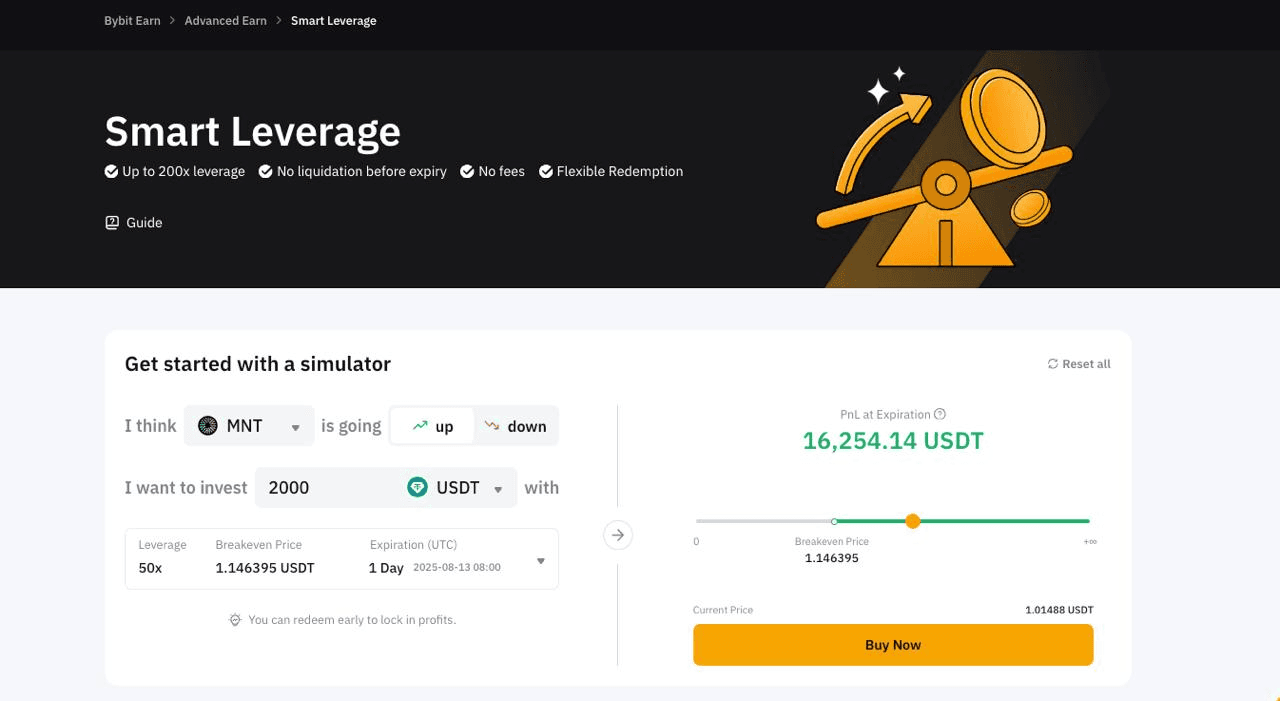Click the Flexible Redemption checkmark icon

[546, 171]
